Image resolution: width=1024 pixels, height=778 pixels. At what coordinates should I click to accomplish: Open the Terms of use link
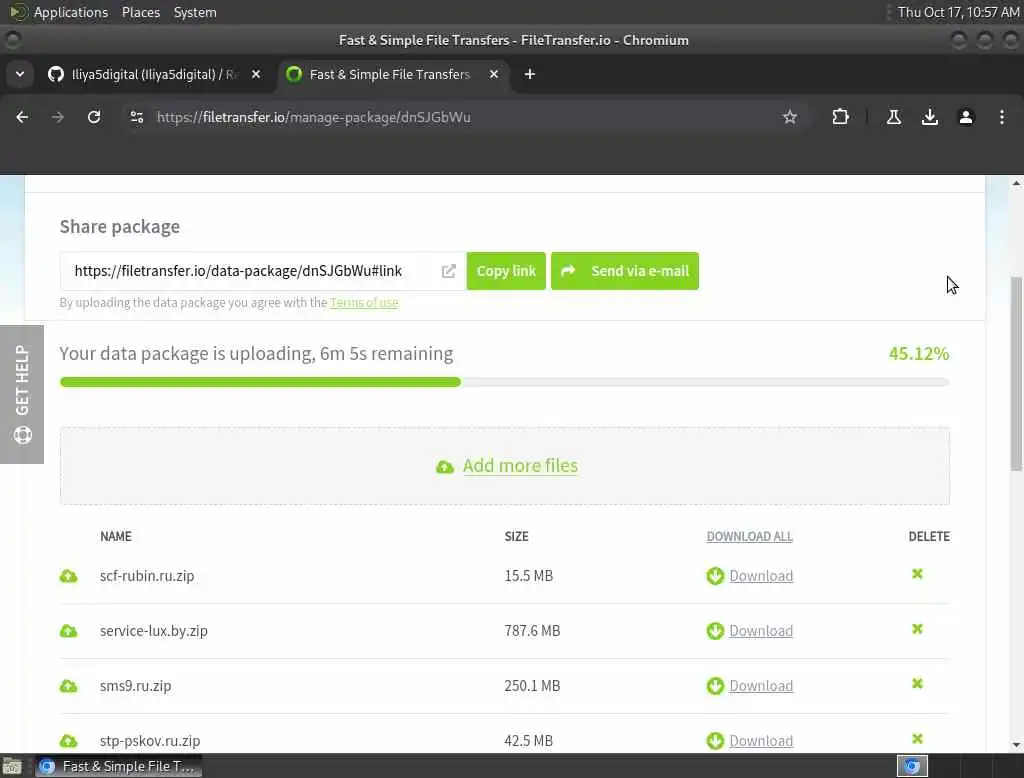coord(364,302)
